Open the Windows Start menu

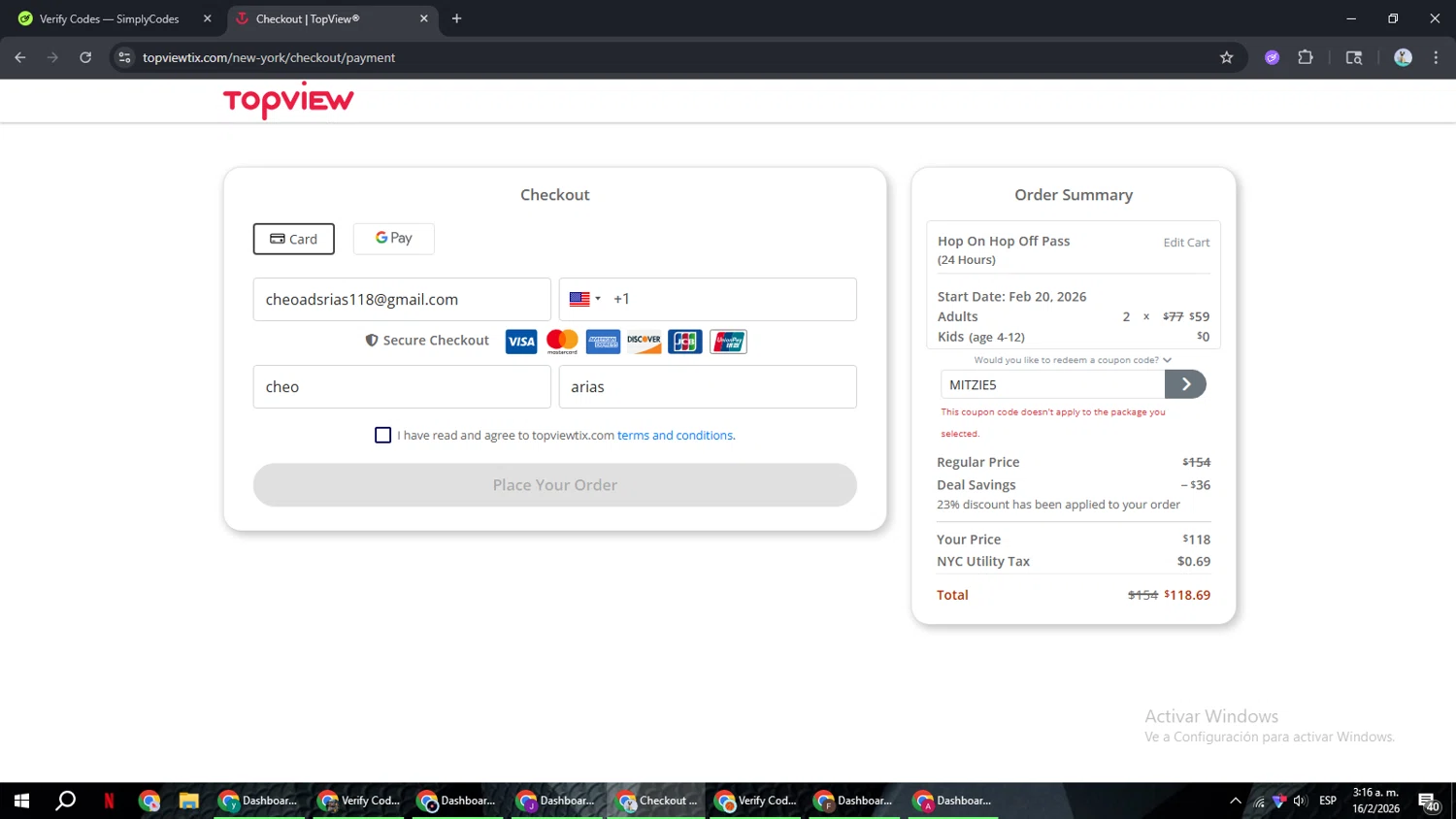[x=21, y=801]
